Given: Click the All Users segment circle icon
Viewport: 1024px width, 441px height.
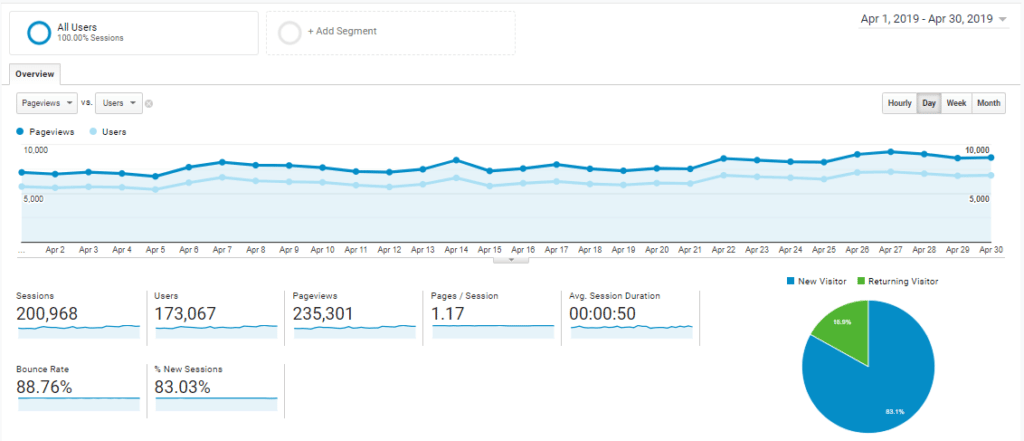Looking at the screenshot, I should [x=39, y=33].
